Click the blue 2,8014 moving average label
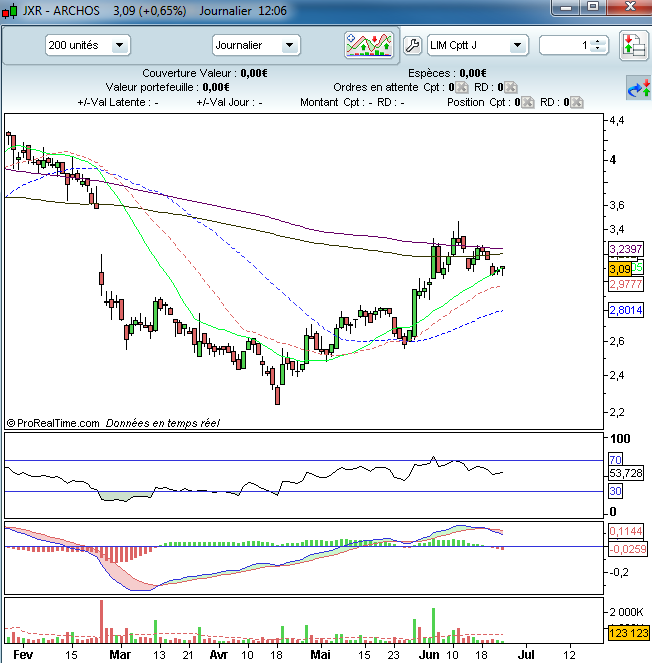Image resolution: width=652 pixels, height=663 pixels. point(626,310)
